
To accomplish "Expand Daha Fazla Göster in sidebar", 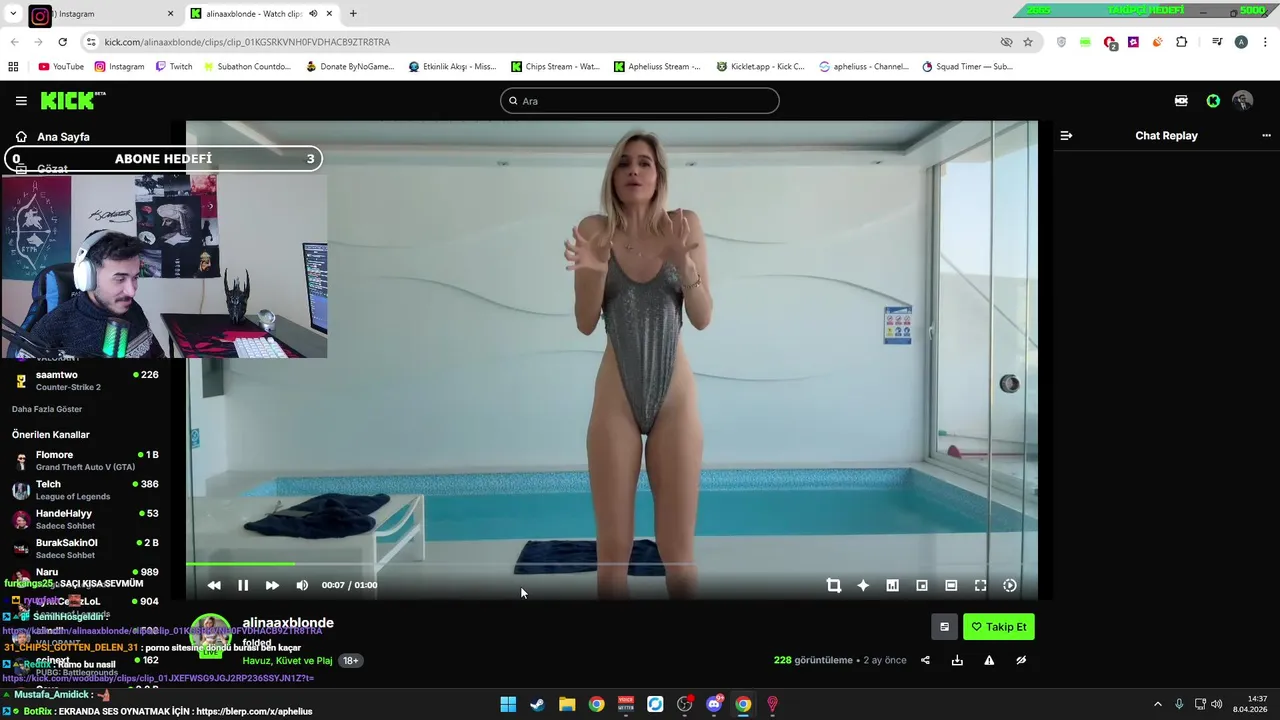I will pos(47,409).
